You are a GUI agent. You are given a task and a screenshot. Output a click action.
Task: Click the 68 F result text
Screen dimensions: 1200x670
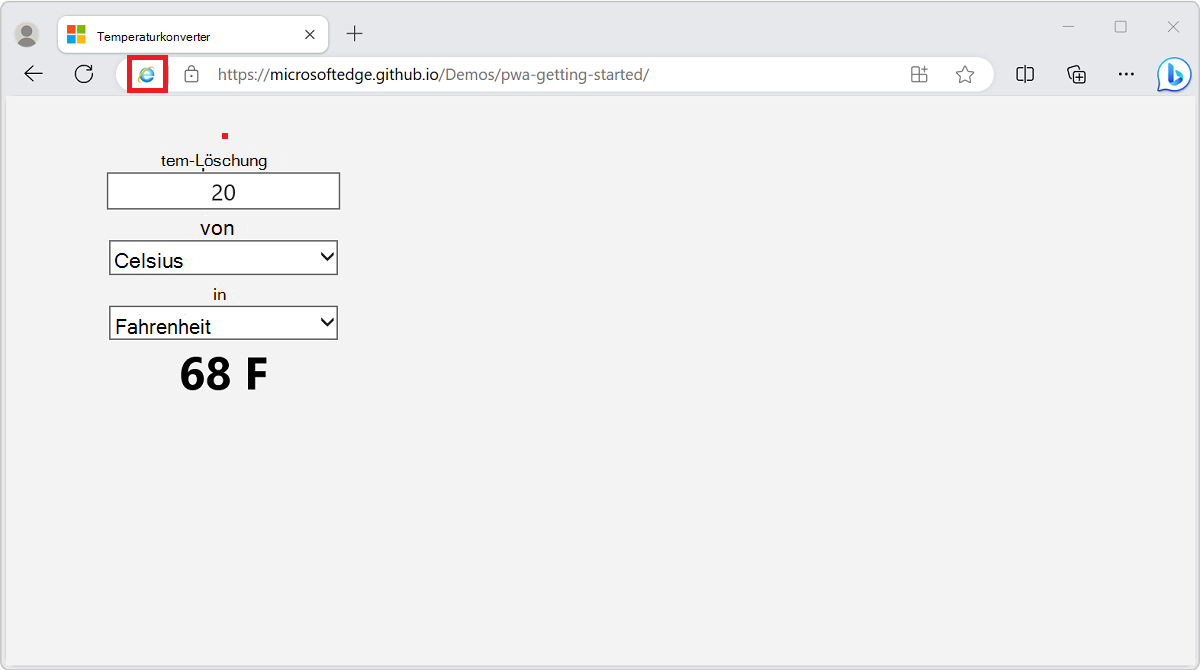point(223,374)
